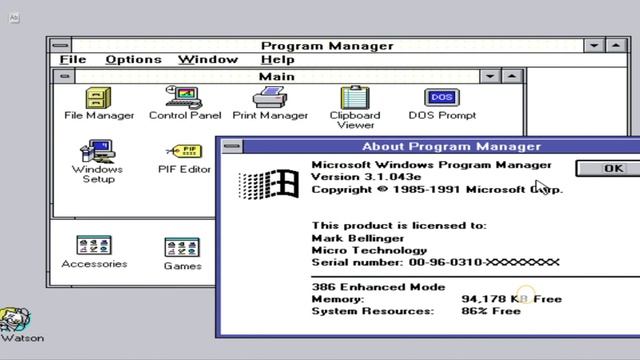Minimize the Program Manager window
This screenshot has width=640, height=360.
pos(594,45)
